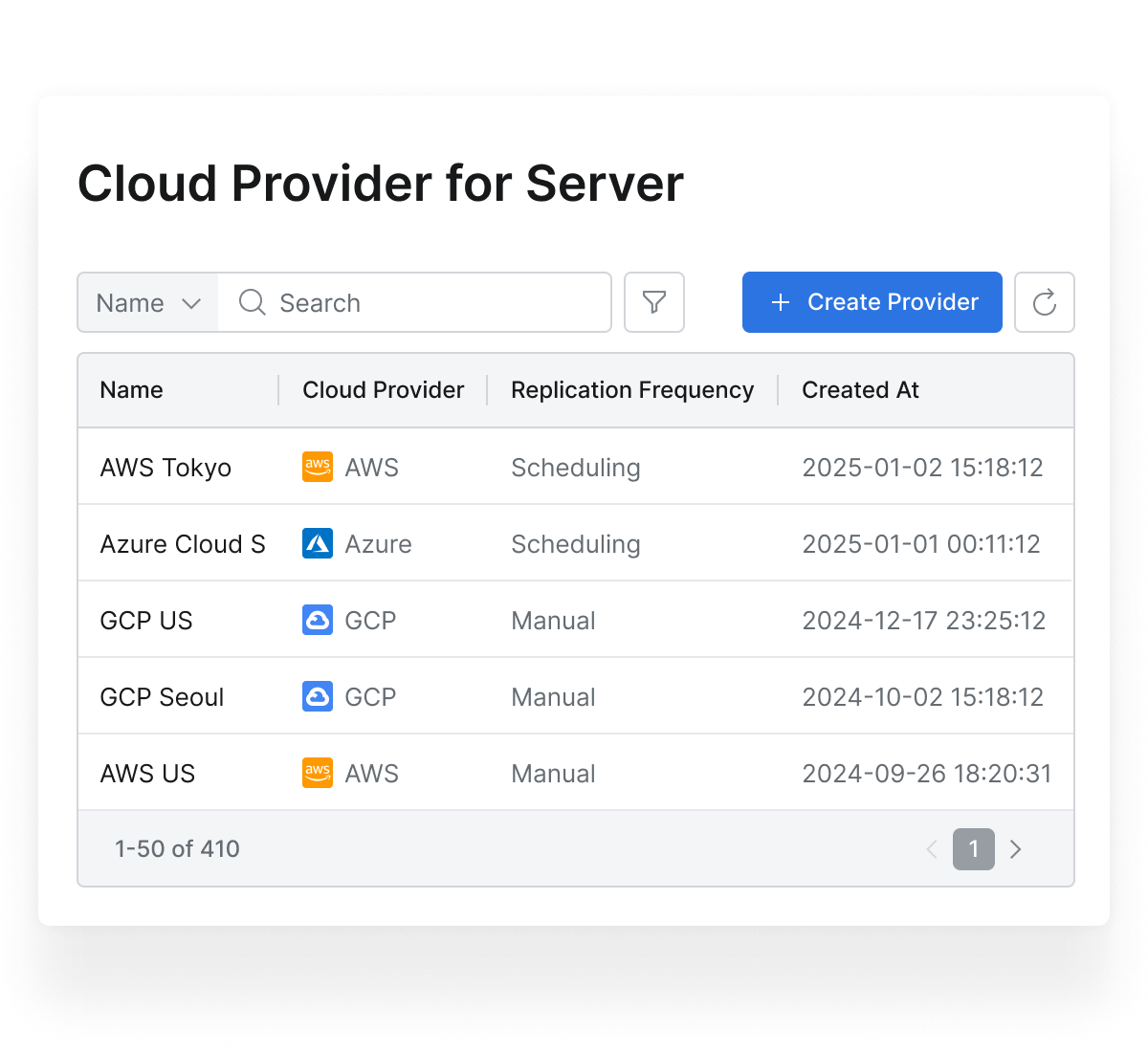Image resolution: width=1148 pixels, height=1052 pixels.
Task: Open the filter icon button
Action: coord(654,302)
